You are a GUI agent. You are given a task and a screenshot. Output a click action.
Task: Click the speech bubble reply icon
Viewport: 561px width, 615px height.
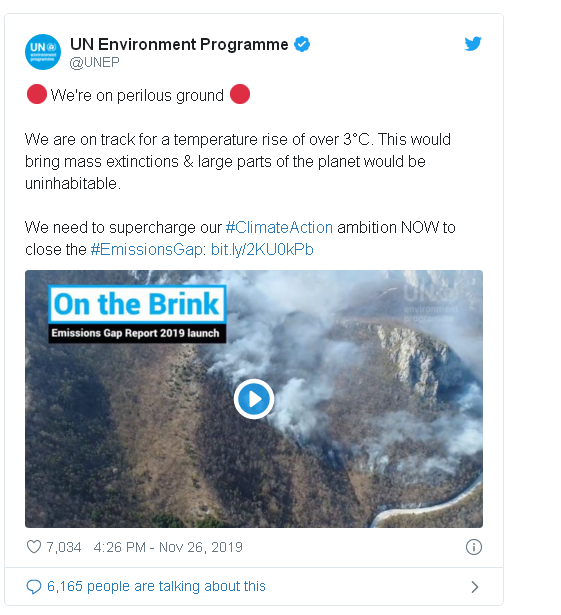pos(34,587)
